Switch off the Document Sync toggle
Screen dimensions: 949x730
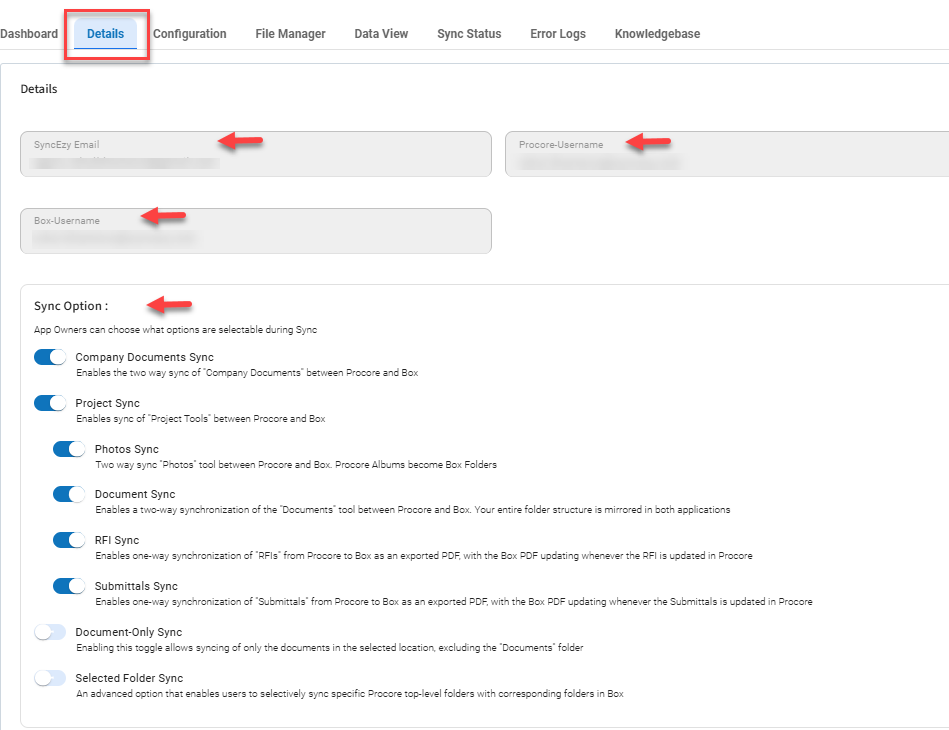tap(69, 495)
